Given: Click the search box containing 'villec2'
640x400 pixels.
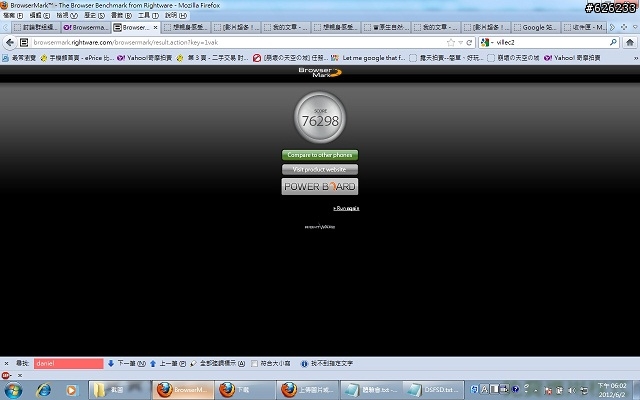Looking at the screenshot, I should [551, 42].
